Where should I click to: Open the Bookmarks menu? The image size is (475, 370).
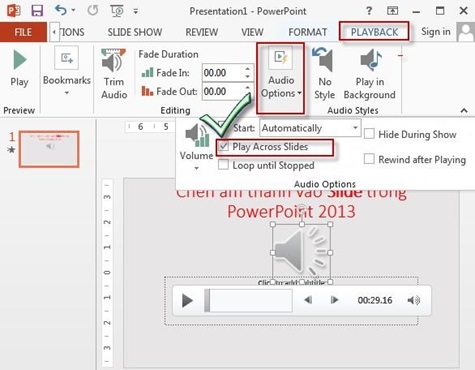[x=67, y=71]
